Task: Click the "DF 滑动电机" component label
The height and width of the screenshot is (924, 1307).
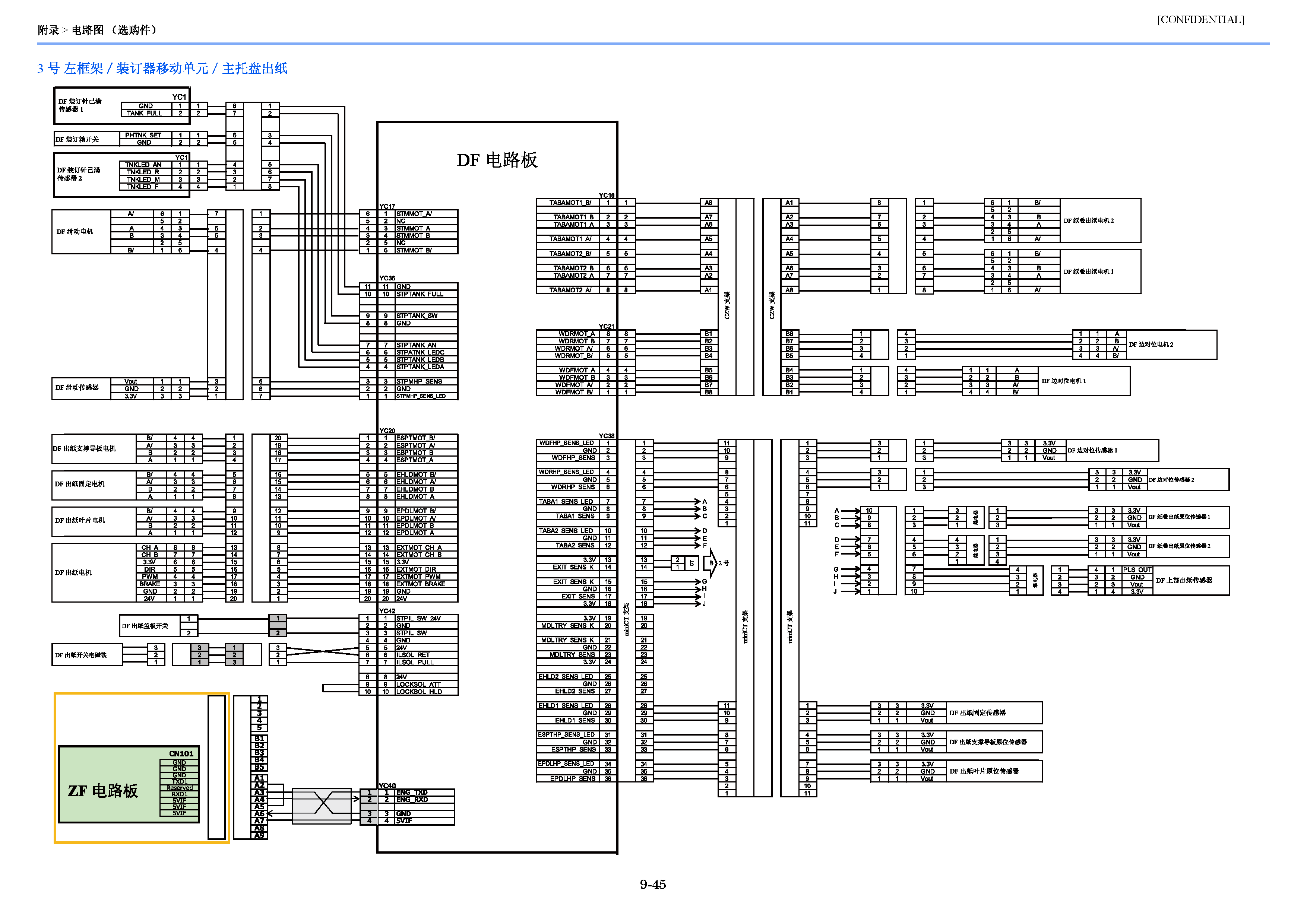Action: coord(75,232)
